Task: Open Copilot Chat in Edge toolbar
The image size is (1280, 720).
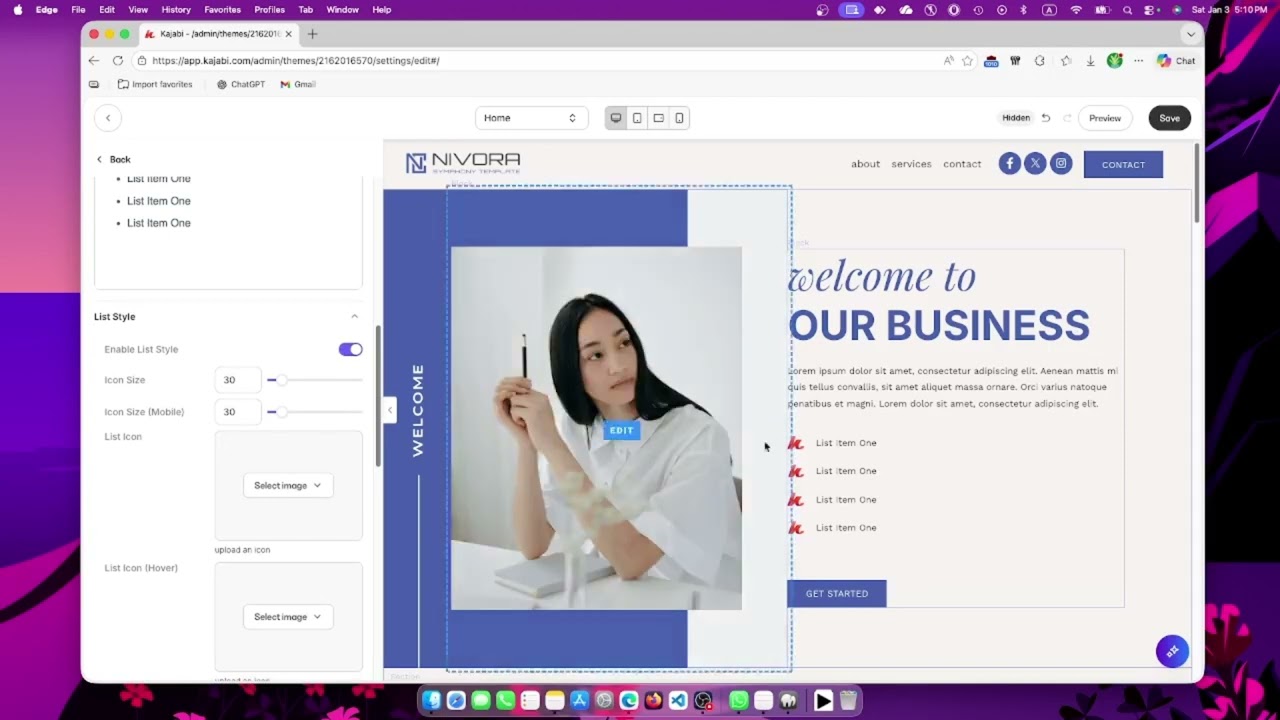Action: coord(1176,61)
